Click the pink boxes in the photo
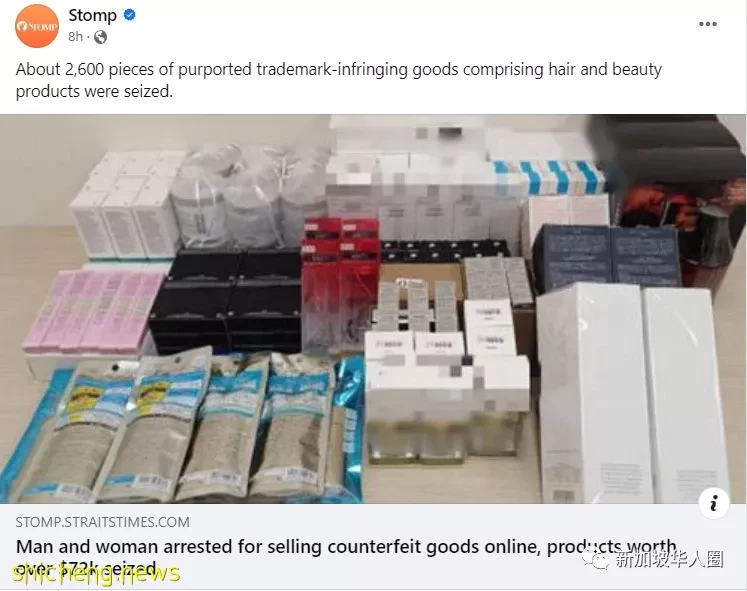747x591 pixels. [94, 311]
